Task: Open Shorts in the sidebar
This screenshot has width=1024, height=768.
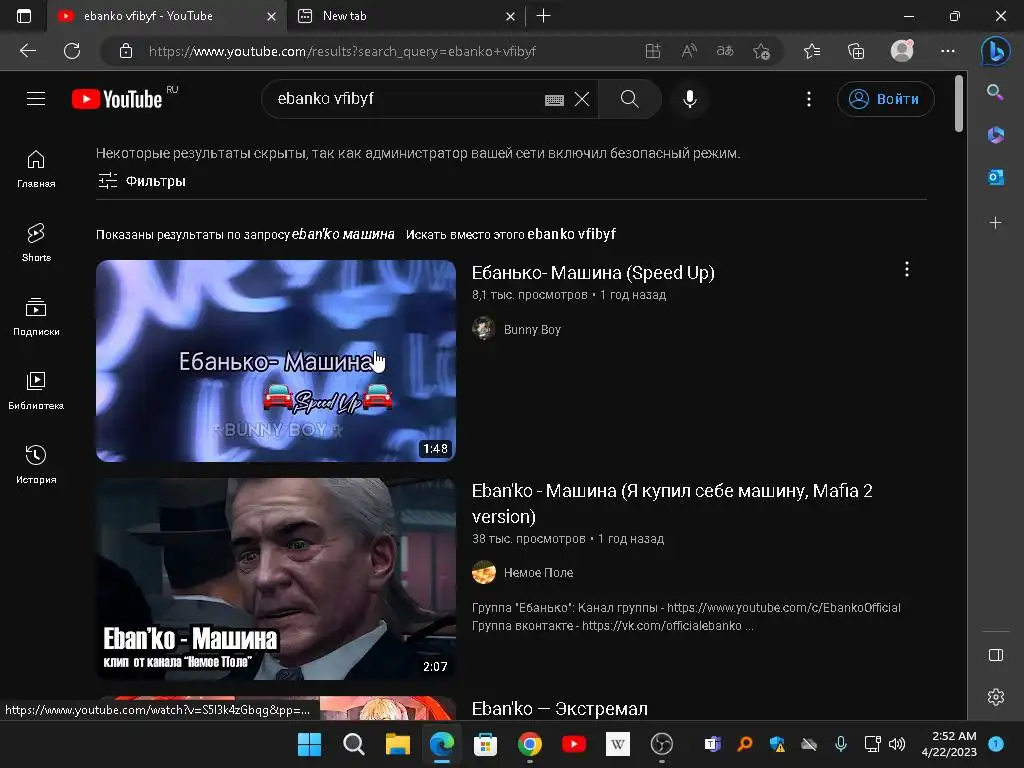Action: click(36, 242)
